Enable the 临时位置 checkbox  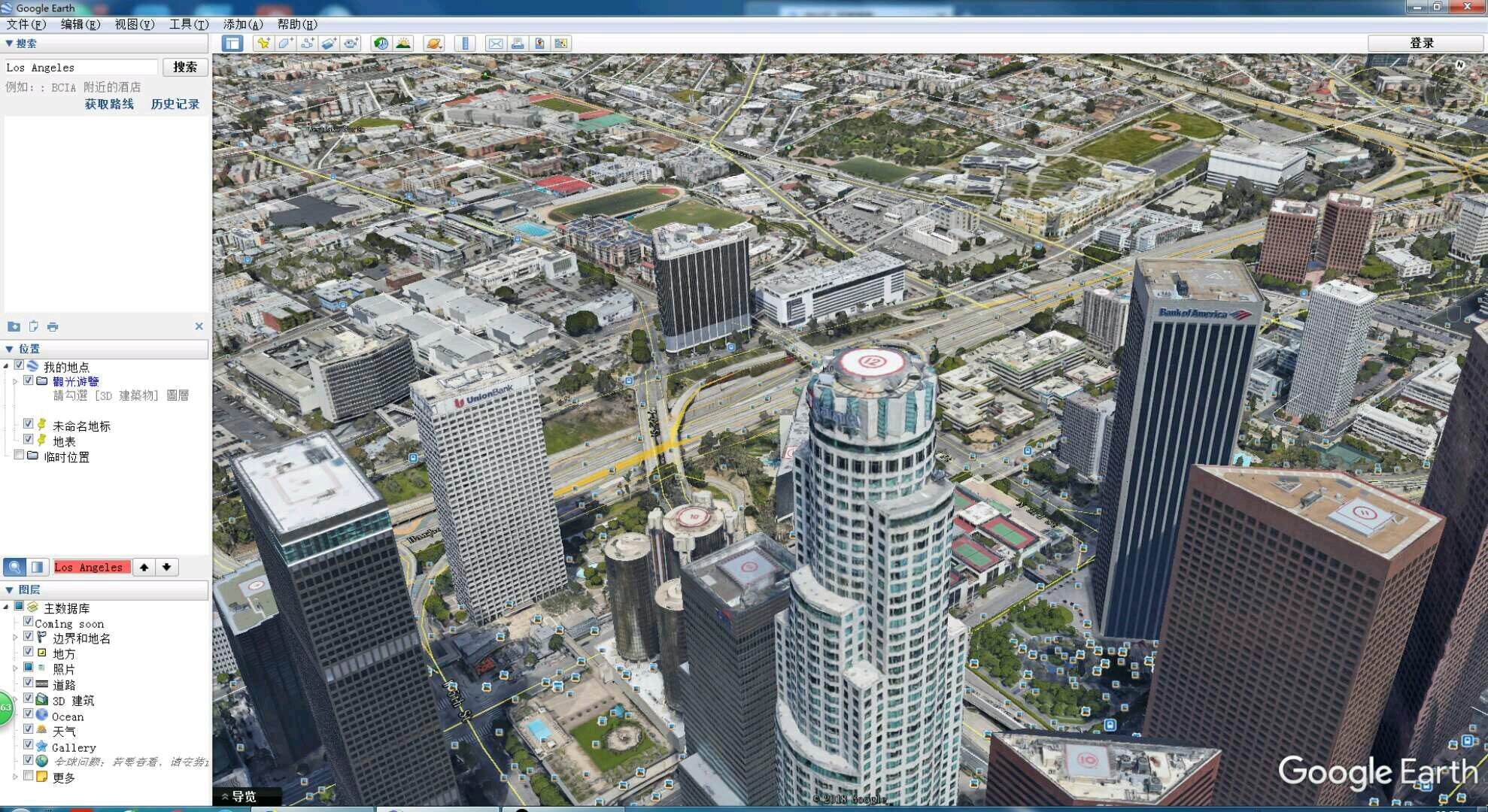pos(19,455)
